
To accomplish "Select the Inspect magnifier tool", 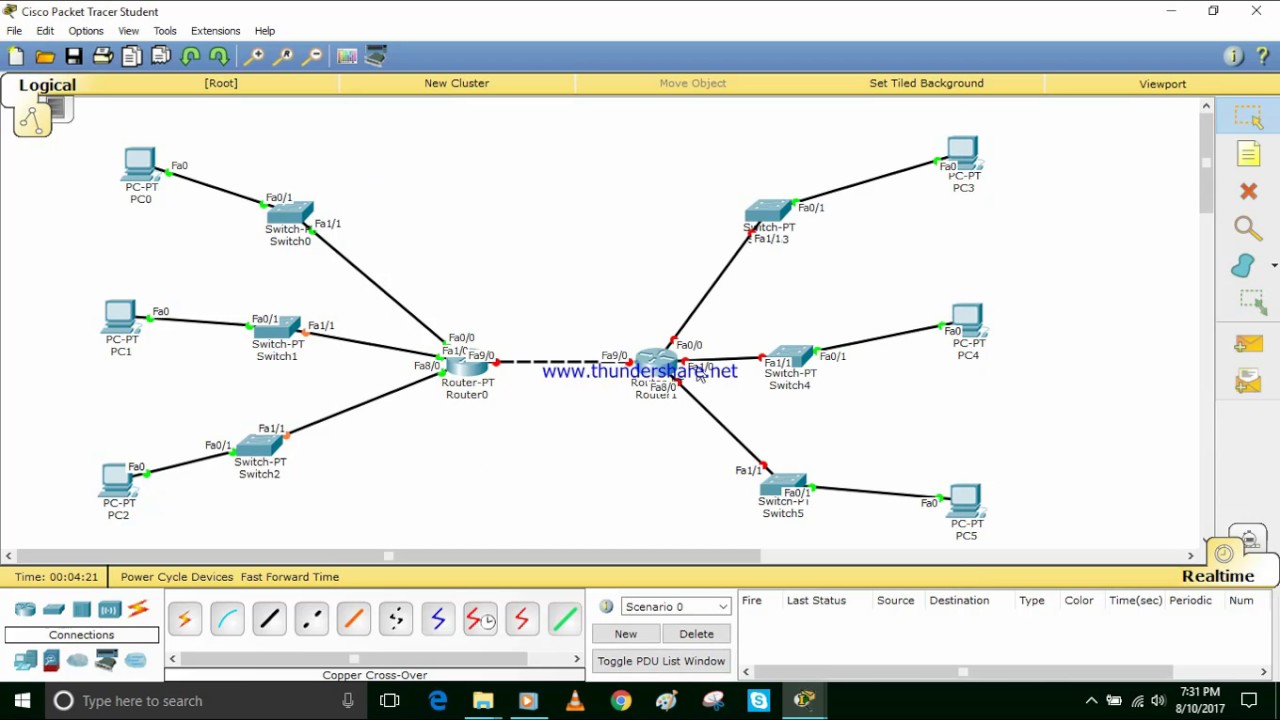I will (1248, 229).
